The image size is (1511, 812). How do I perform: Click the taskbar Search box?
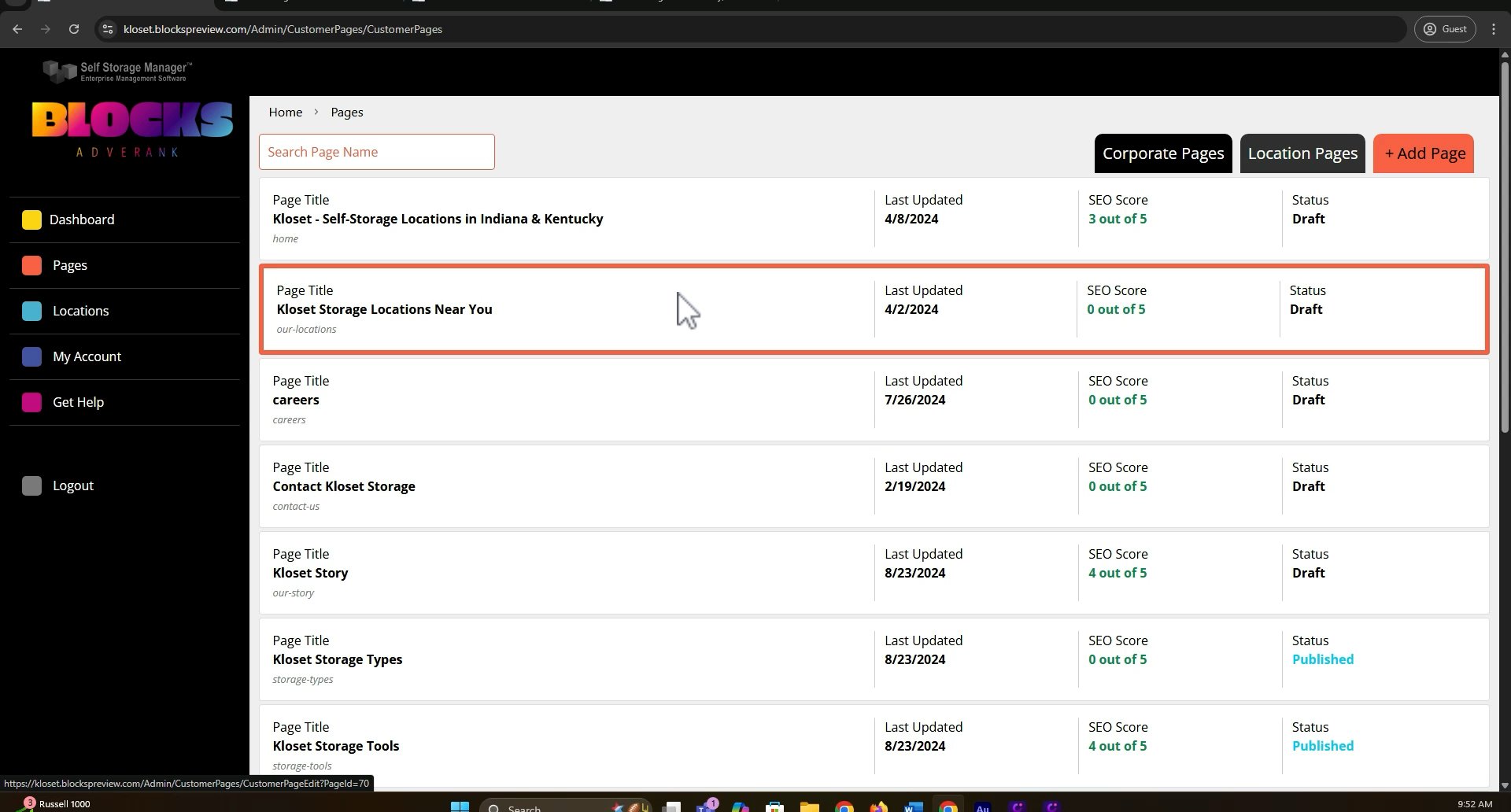[565, 806]
